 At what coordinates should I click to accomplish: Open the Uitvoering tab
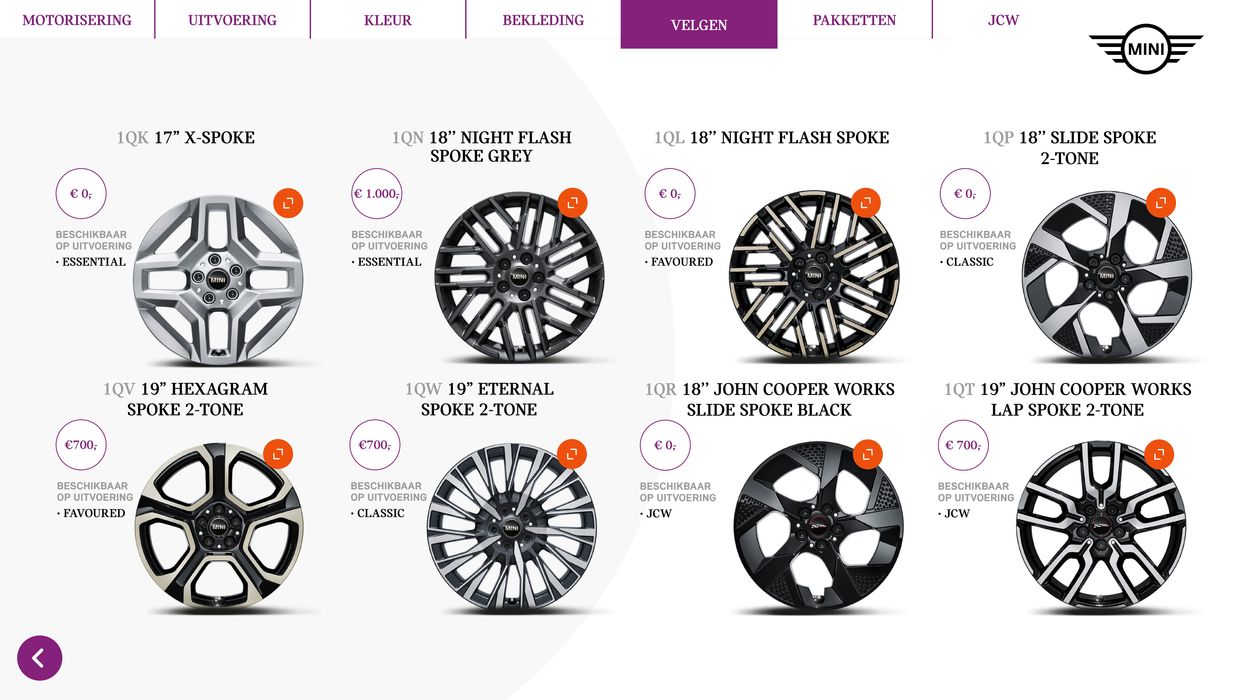click(x=232, y=20)
